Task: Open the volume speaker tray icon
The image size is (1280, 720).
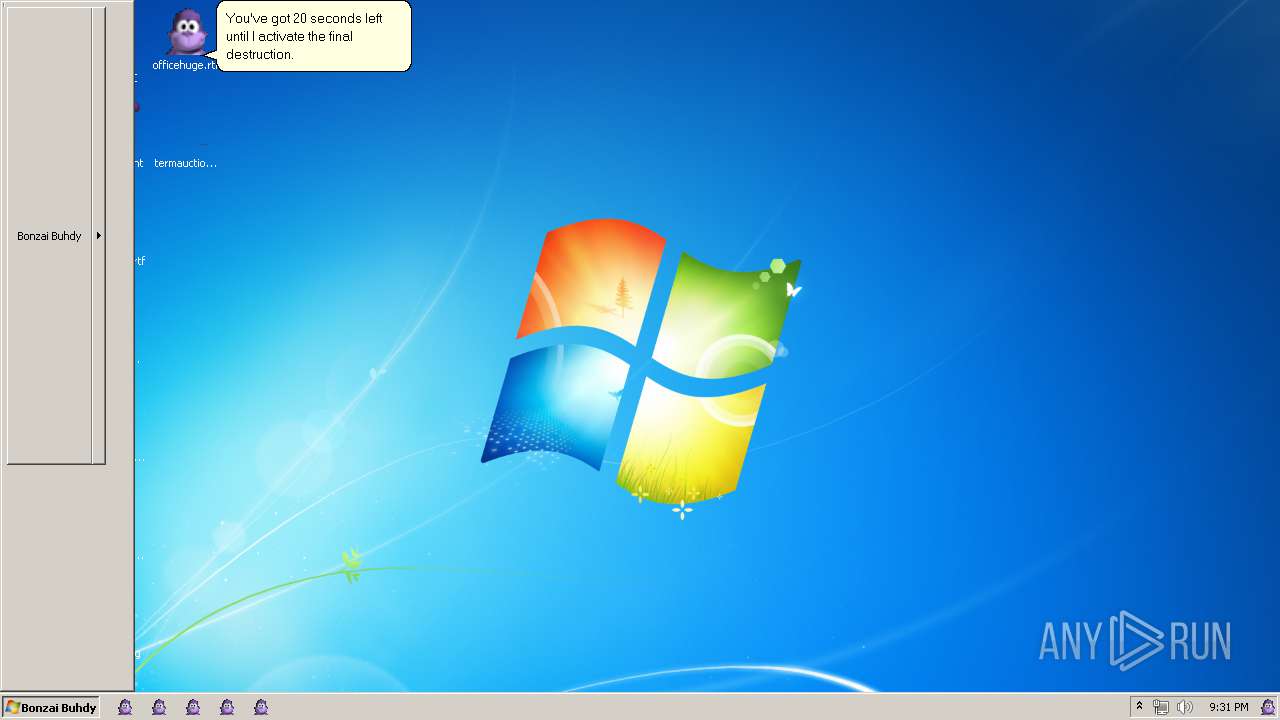Action: (1185, 707)
